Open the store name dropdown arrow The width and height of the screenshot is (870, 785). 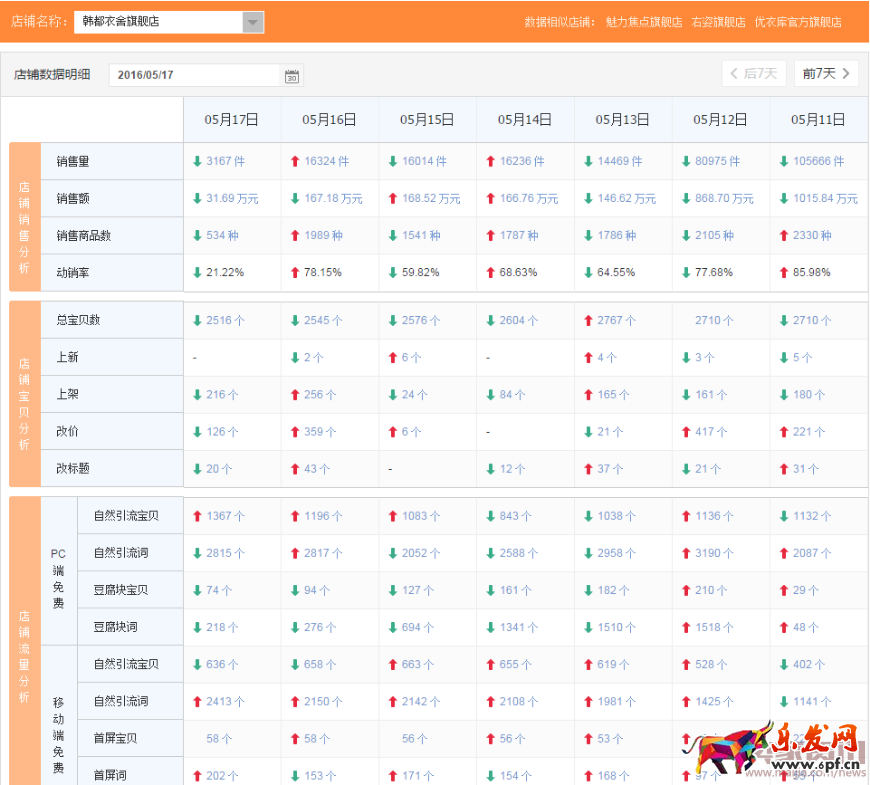point(253,22)
